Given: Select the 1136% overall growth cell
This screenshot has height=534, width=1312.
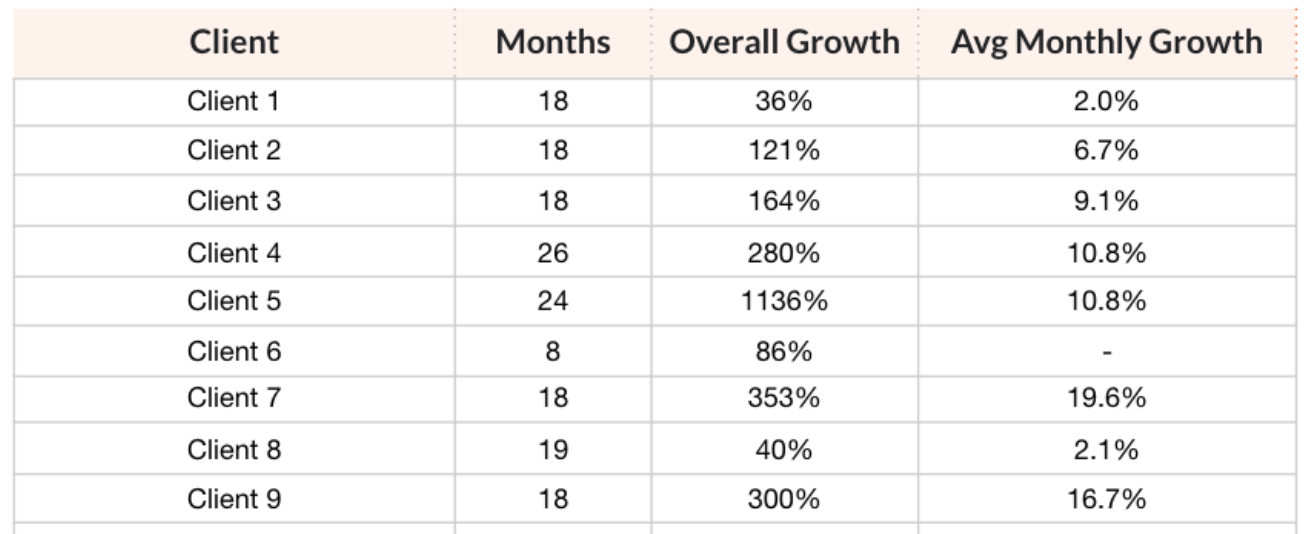Looking at the screenshot, I should [785, 301].
